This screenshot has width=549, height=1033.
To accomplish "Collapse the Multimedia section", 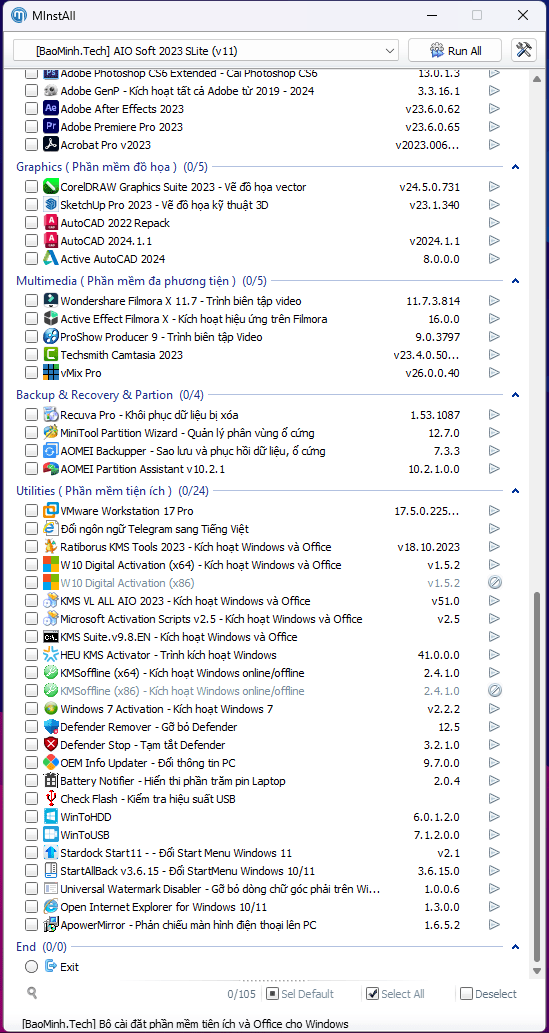I will 516,281.
